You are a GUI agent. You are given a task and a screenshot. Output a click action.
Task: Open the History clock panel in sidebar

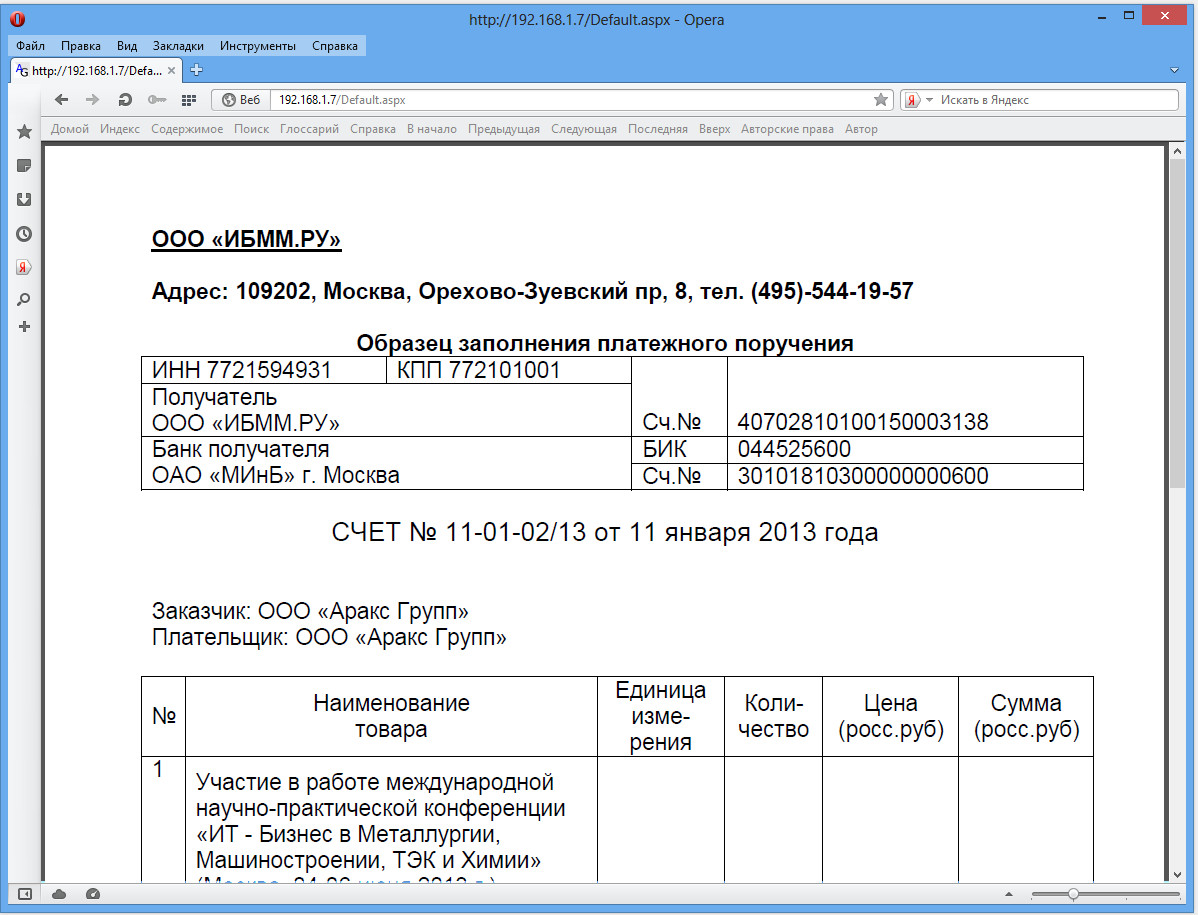(x=24, y=234)
